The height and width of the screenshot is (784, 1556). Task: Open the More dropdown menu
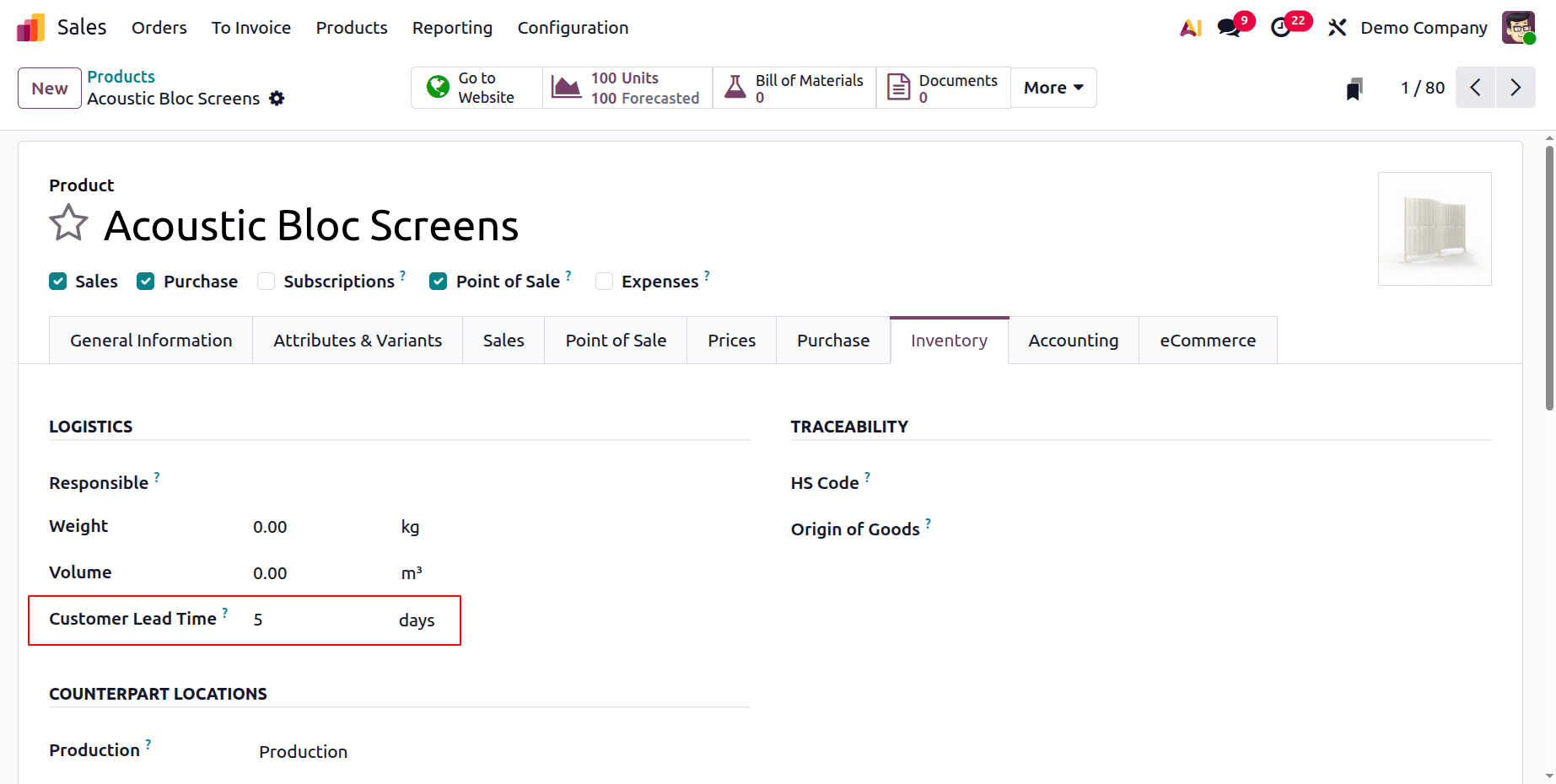1053,87
